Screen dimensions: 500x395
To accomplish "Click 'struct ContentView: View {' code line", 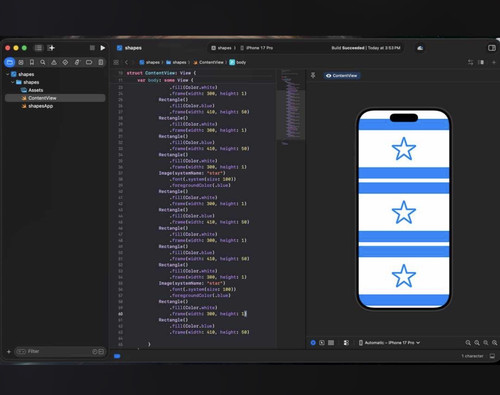I will 161,73.
